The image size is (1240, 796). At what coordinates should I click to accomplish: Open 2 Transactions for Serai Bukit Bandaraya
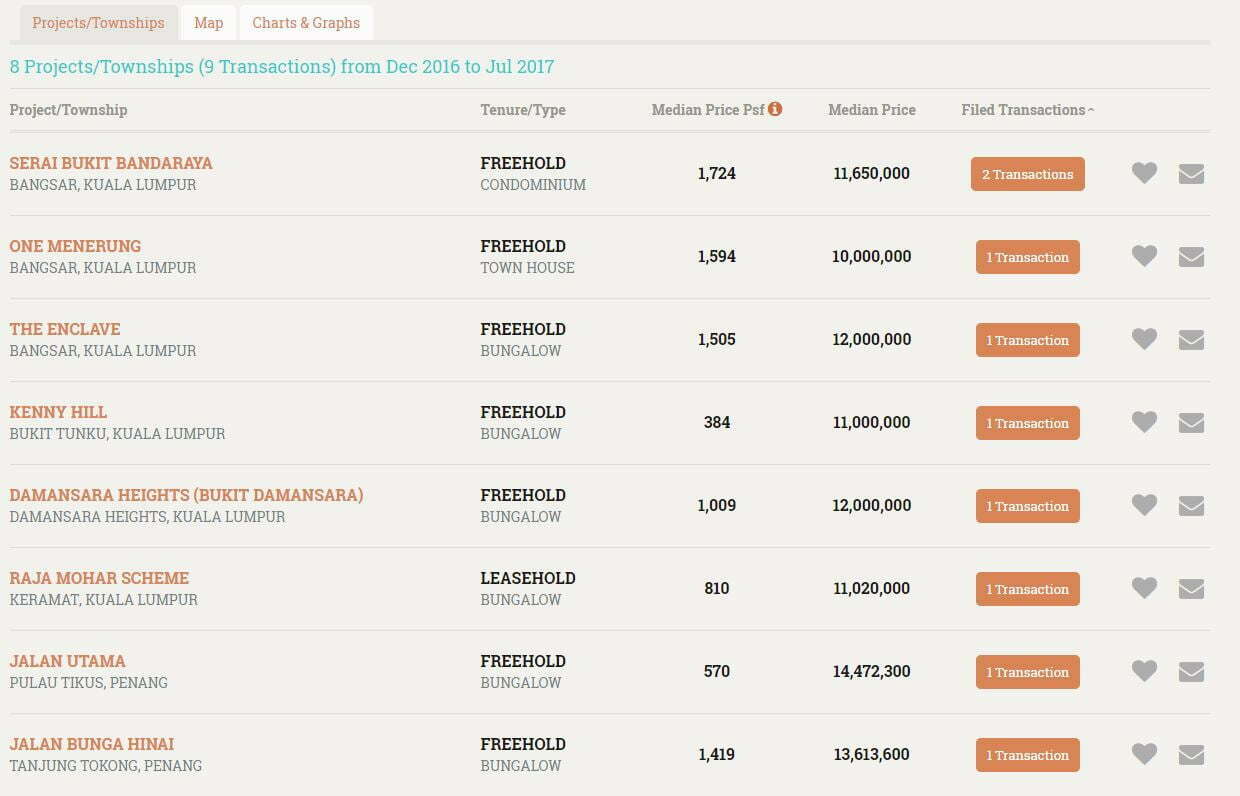(1027, 174)
